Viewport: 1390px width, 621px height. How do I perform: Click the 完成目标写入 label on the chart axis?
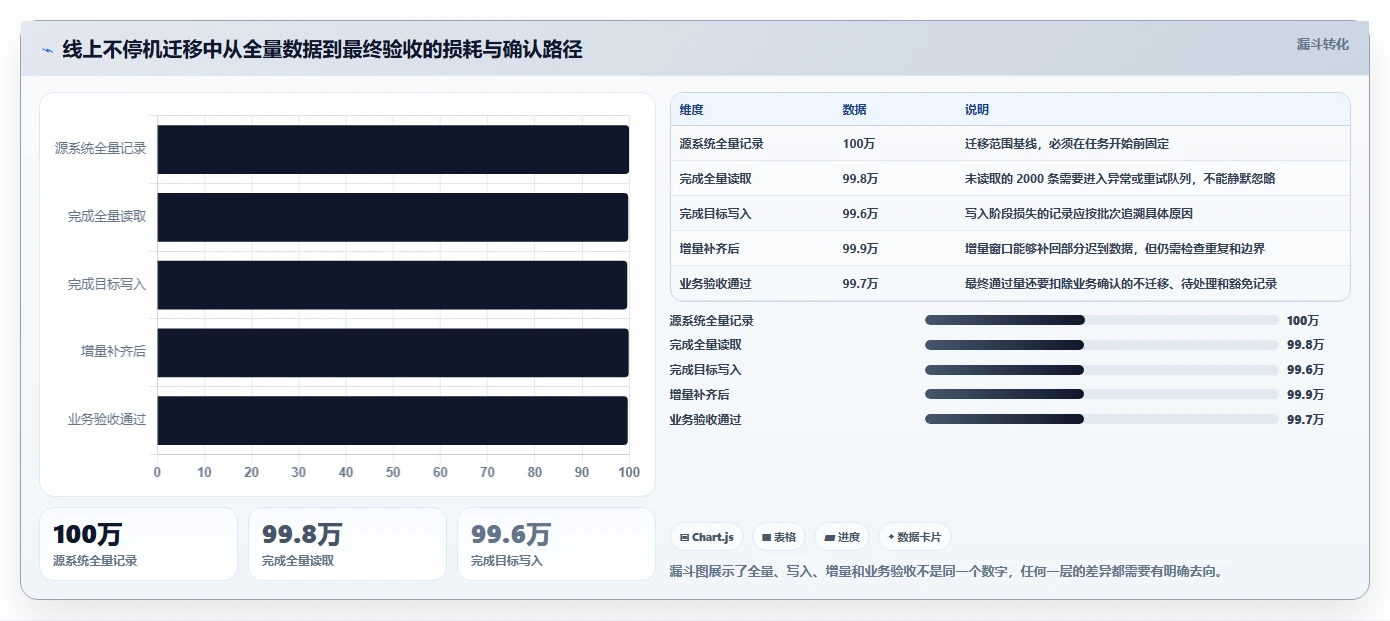[107, 285]
